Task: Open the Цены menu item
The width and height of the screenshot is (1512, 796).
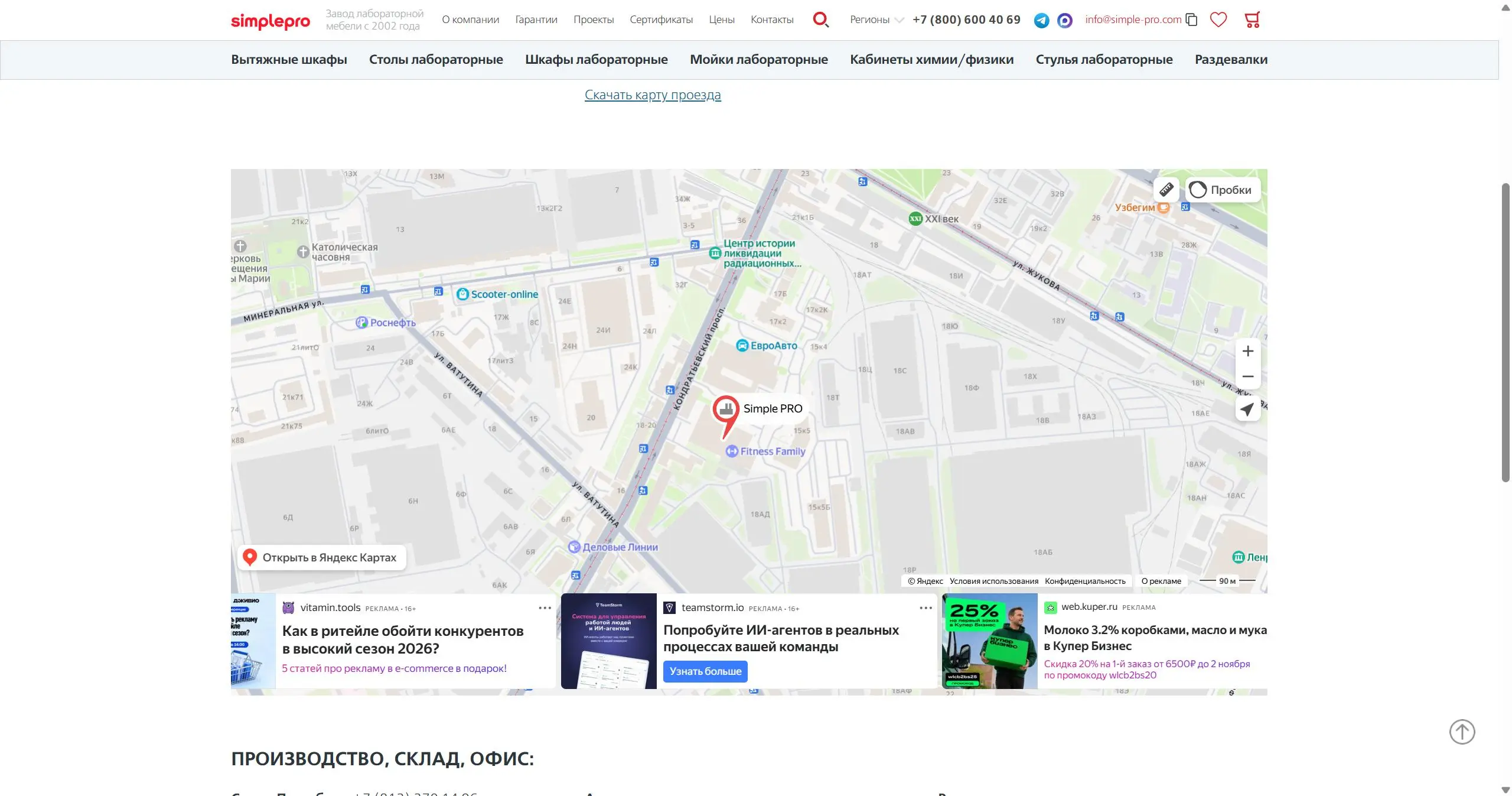Action: tap(722, 20)
